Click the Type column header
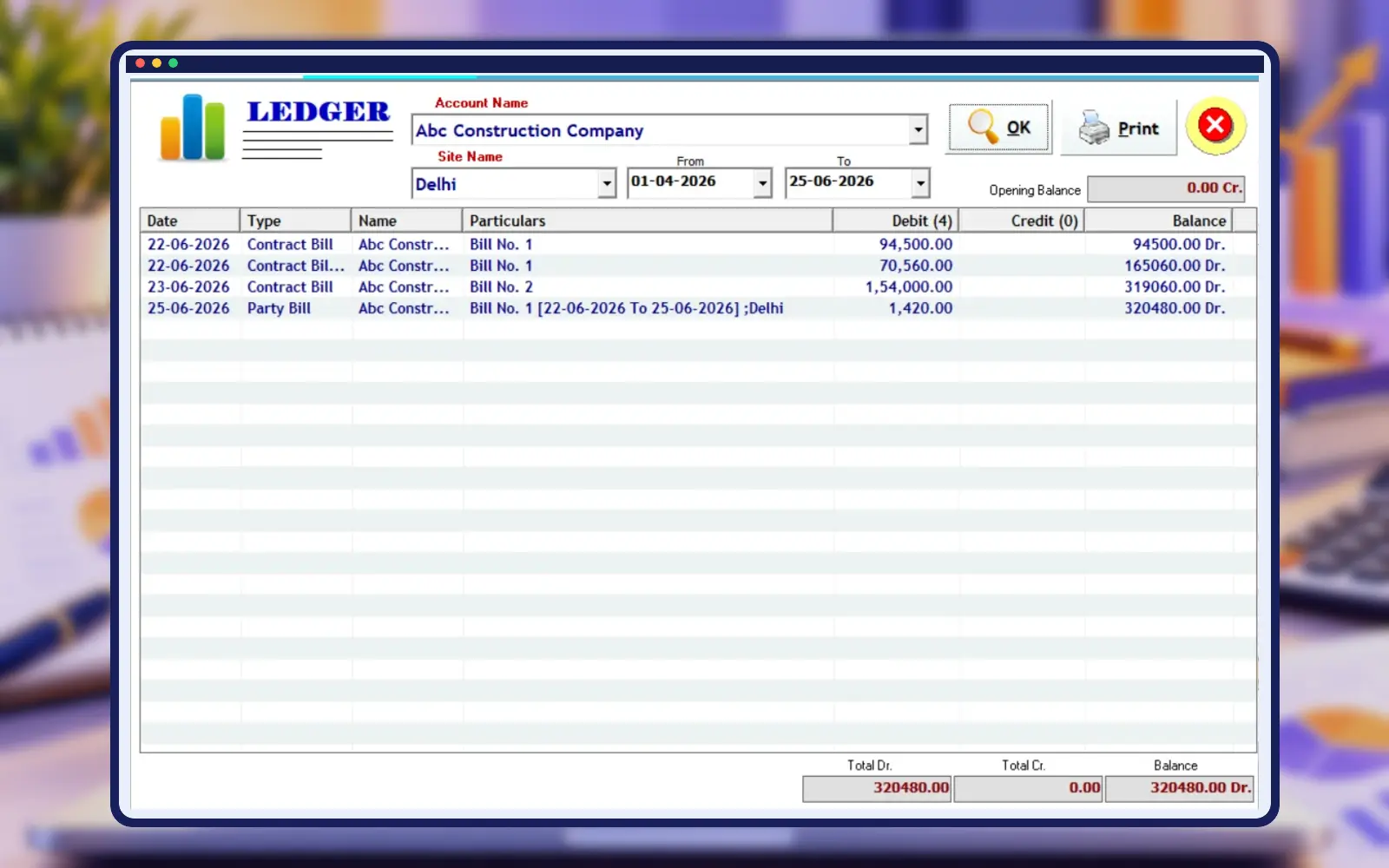This screenshot has width=1389, height=868. [295, 220]
